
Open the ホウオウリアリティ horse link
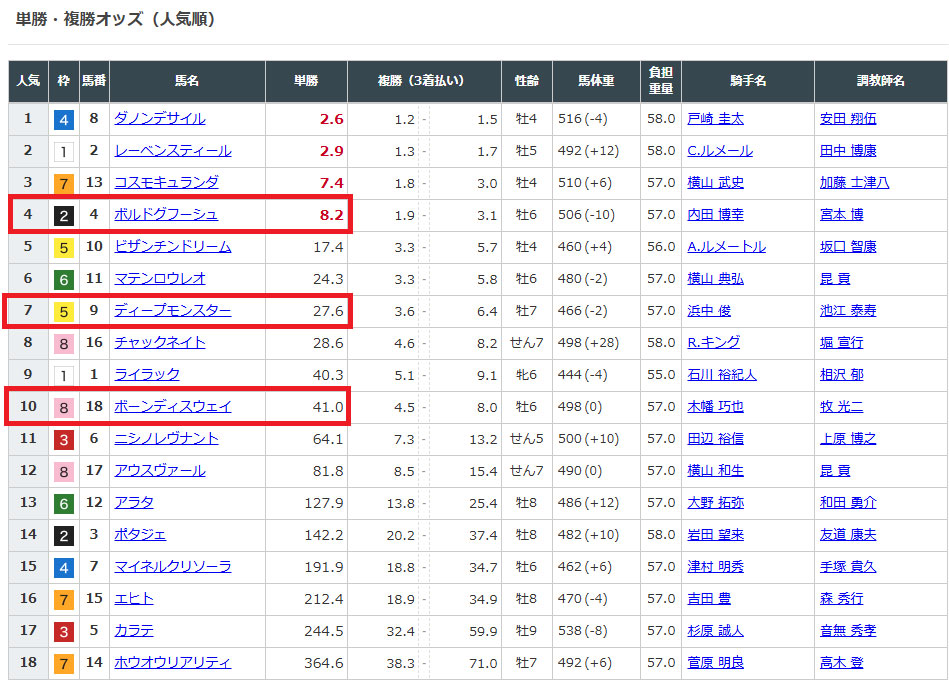click(172, 663)
